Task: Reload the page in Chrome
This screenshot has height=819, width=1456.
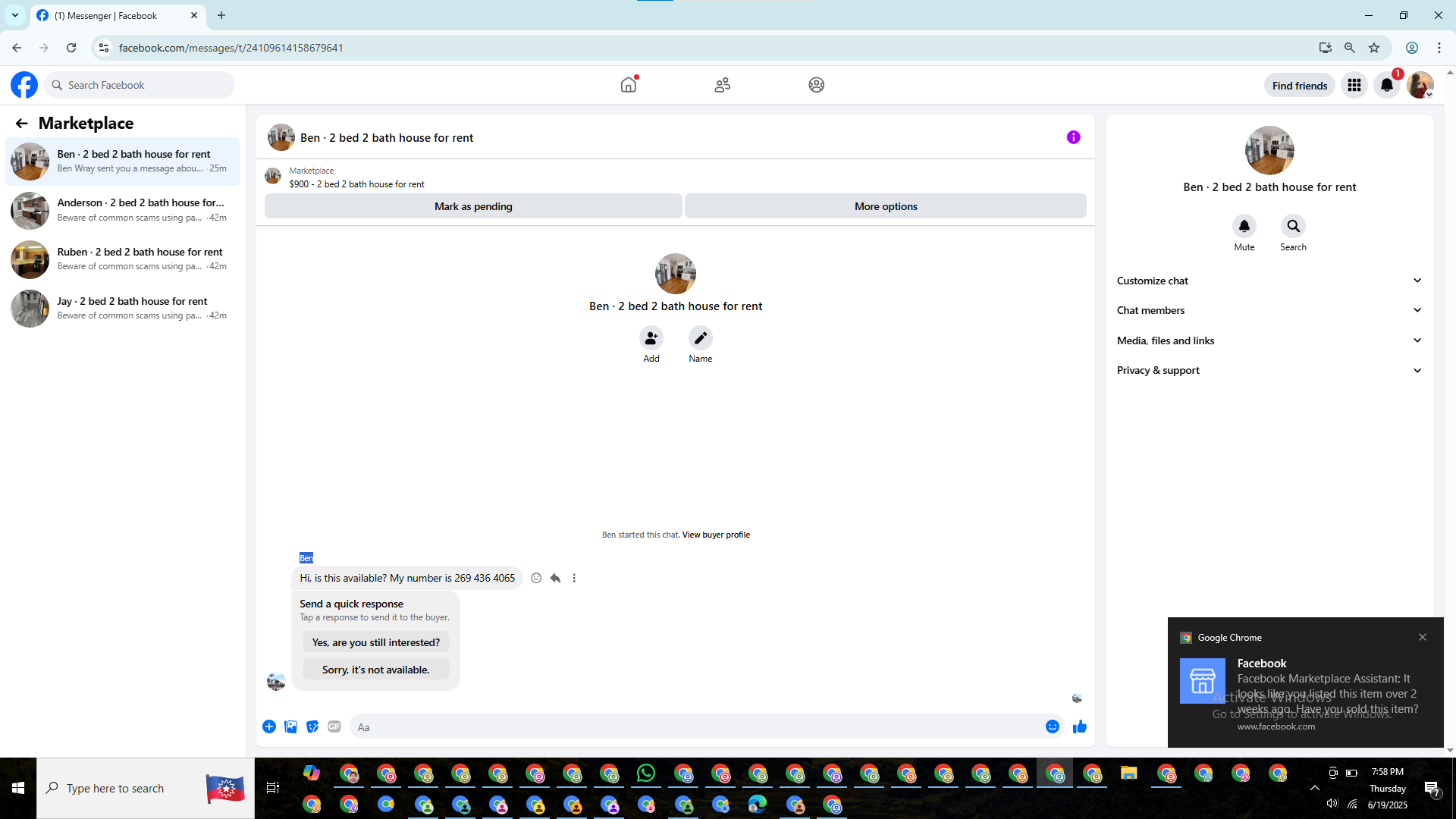Action: (71, 48)
